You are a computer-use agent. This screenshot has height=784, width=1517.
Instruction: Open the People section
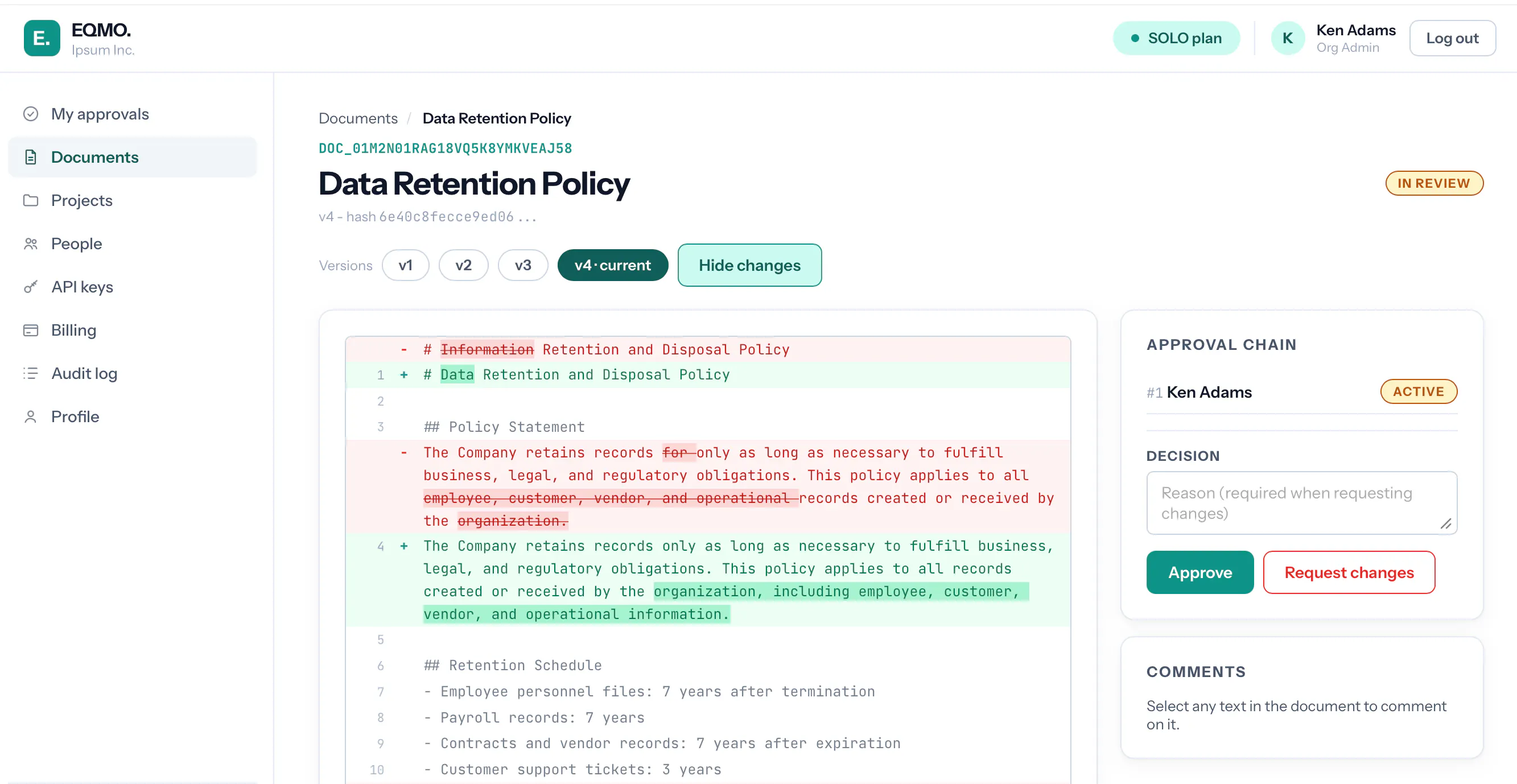(x=133, y=244)
